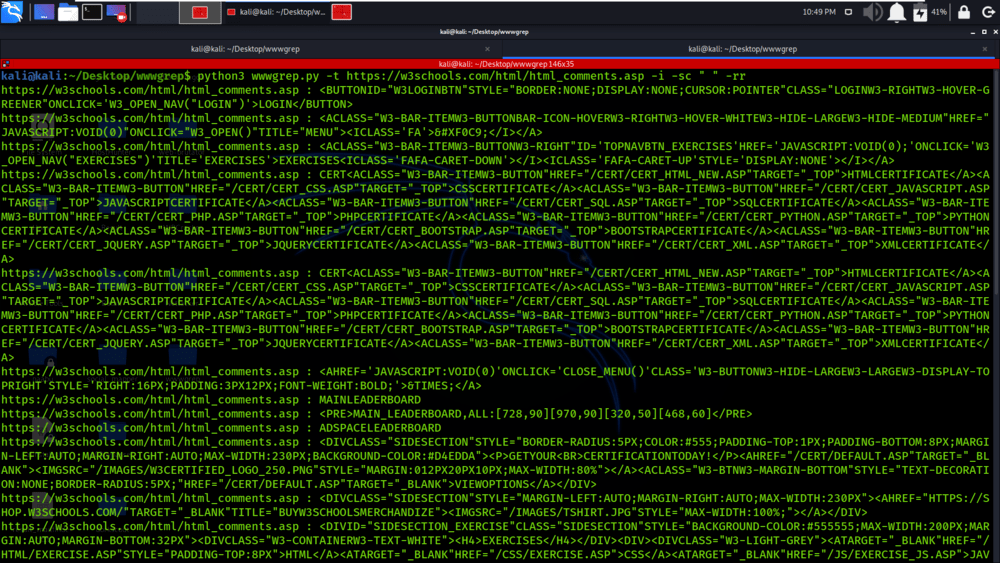Click the ADSPACELEADERBOARD output line
The width and height of the screenshot is (1000, 563).
tap(221, 428)
